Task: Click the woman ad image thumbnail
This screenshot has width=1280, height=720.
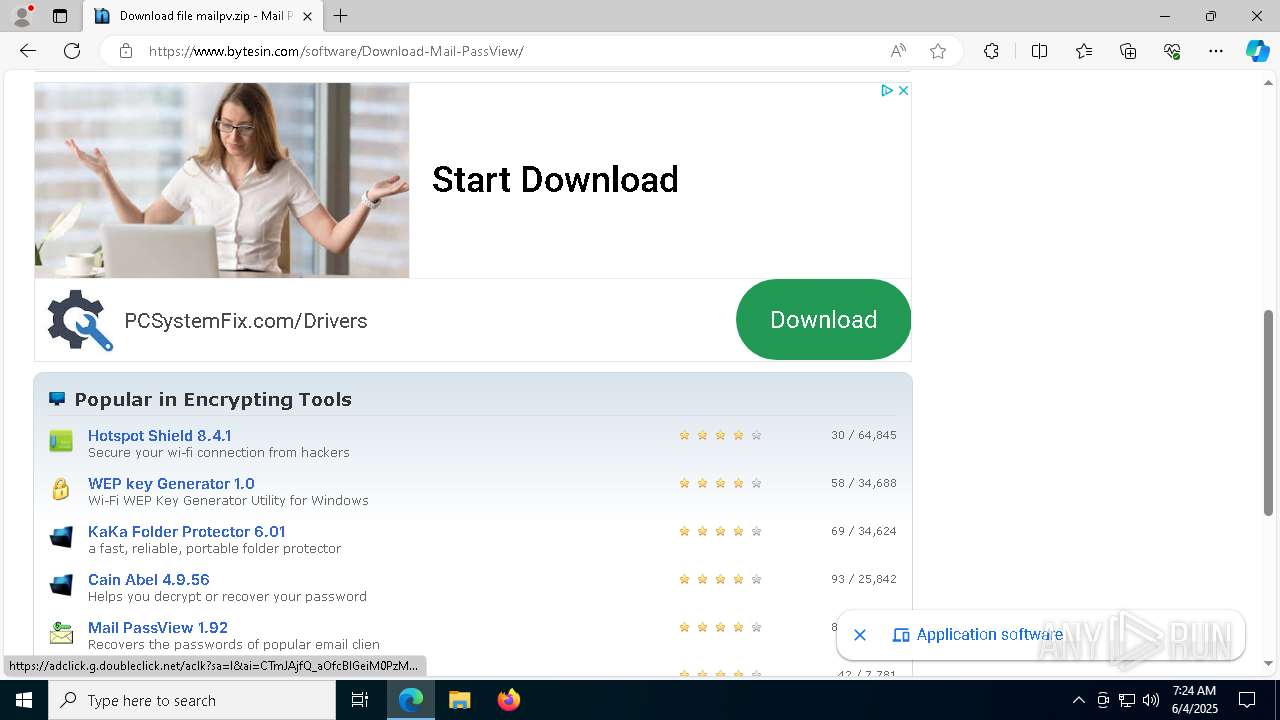Action: pyautogui.click(x=222, y=180)
